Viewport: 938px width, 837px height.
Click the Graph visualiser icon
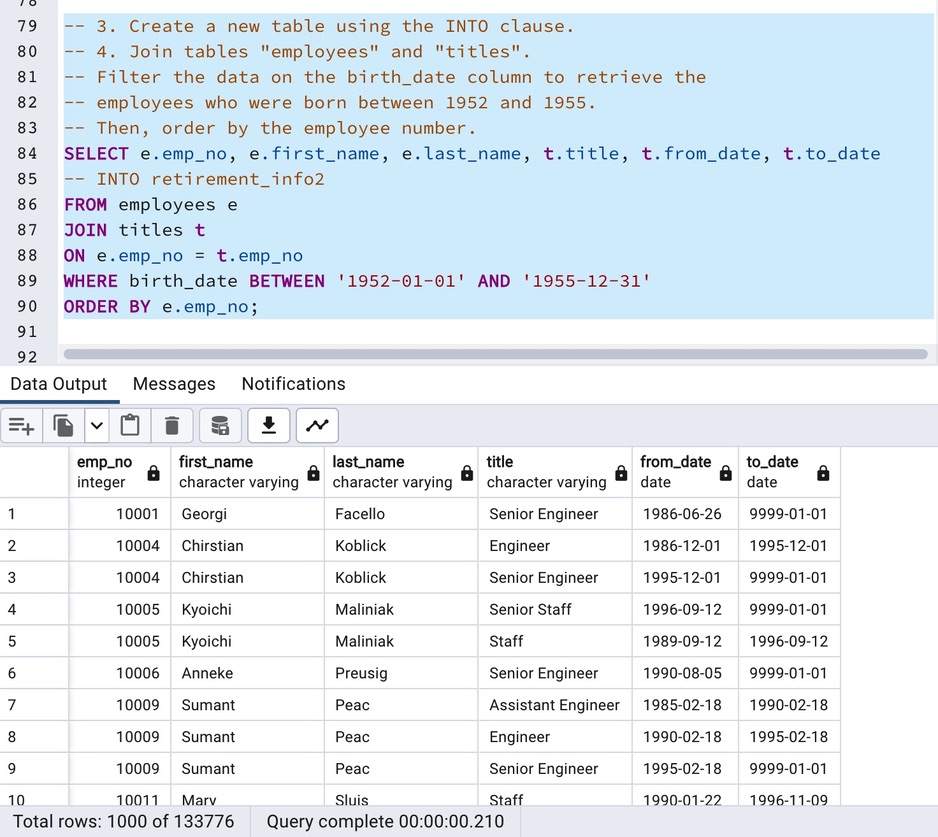[317, 426]
